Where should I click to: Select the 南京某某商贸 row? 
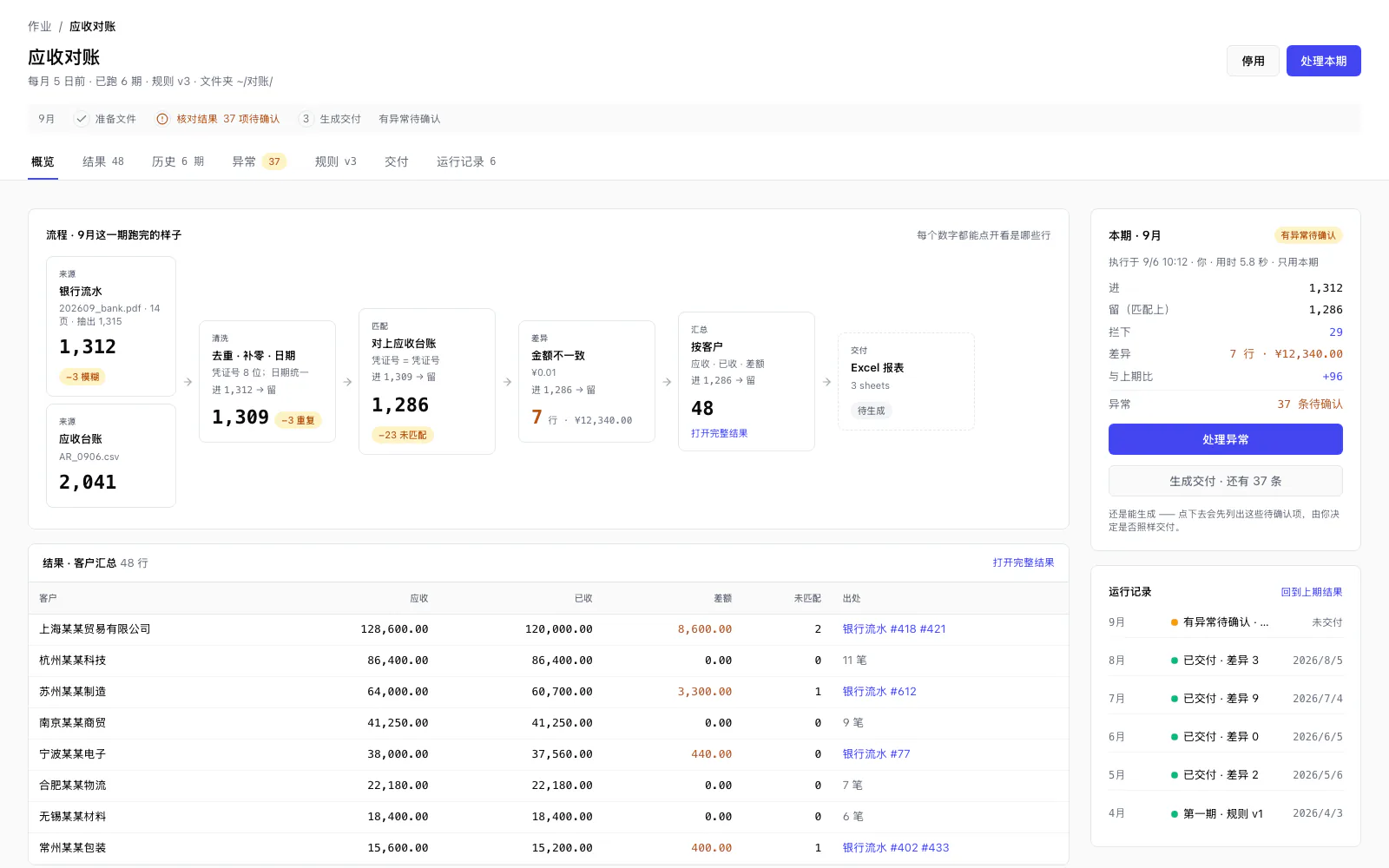(x=548, y=723)
